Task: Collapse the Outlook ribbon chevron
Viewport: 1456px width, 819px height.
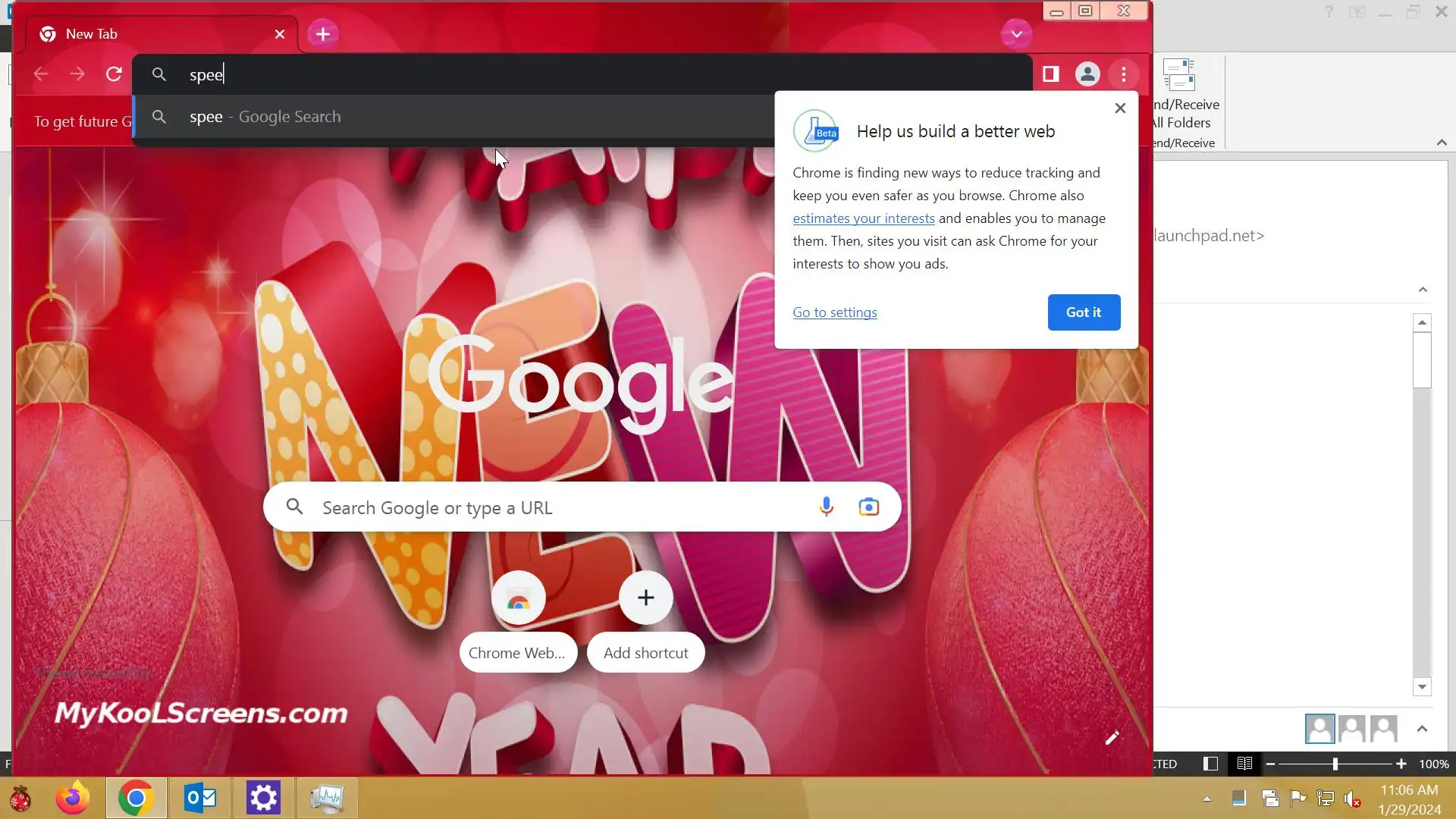Action: [x=1441, y=143]
